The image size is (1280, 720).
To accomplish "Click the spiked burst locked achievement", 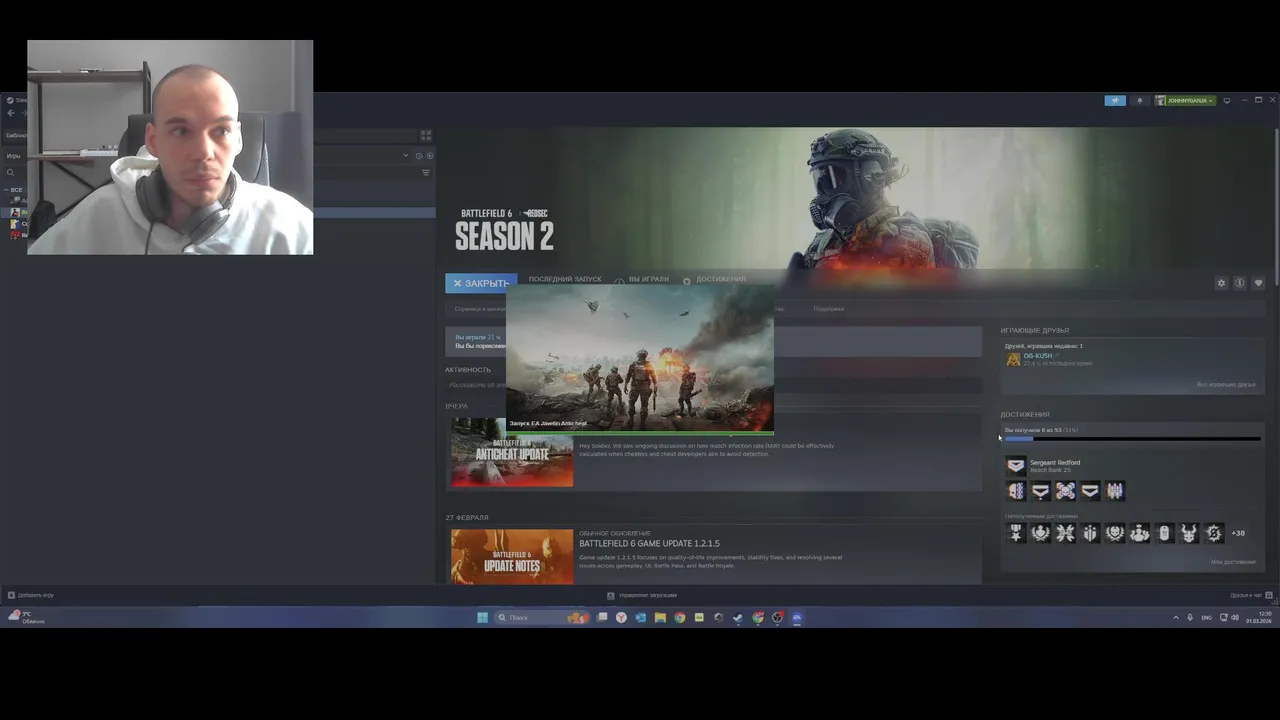I will 1213,533.
